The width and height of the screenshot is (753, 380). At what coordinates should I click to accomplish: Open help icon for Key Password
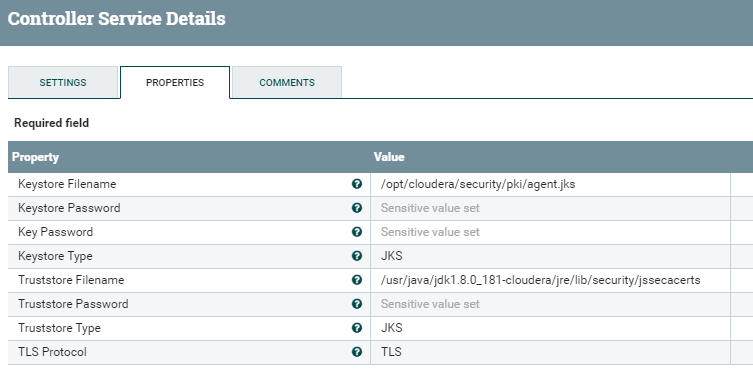tap(357, 232)
